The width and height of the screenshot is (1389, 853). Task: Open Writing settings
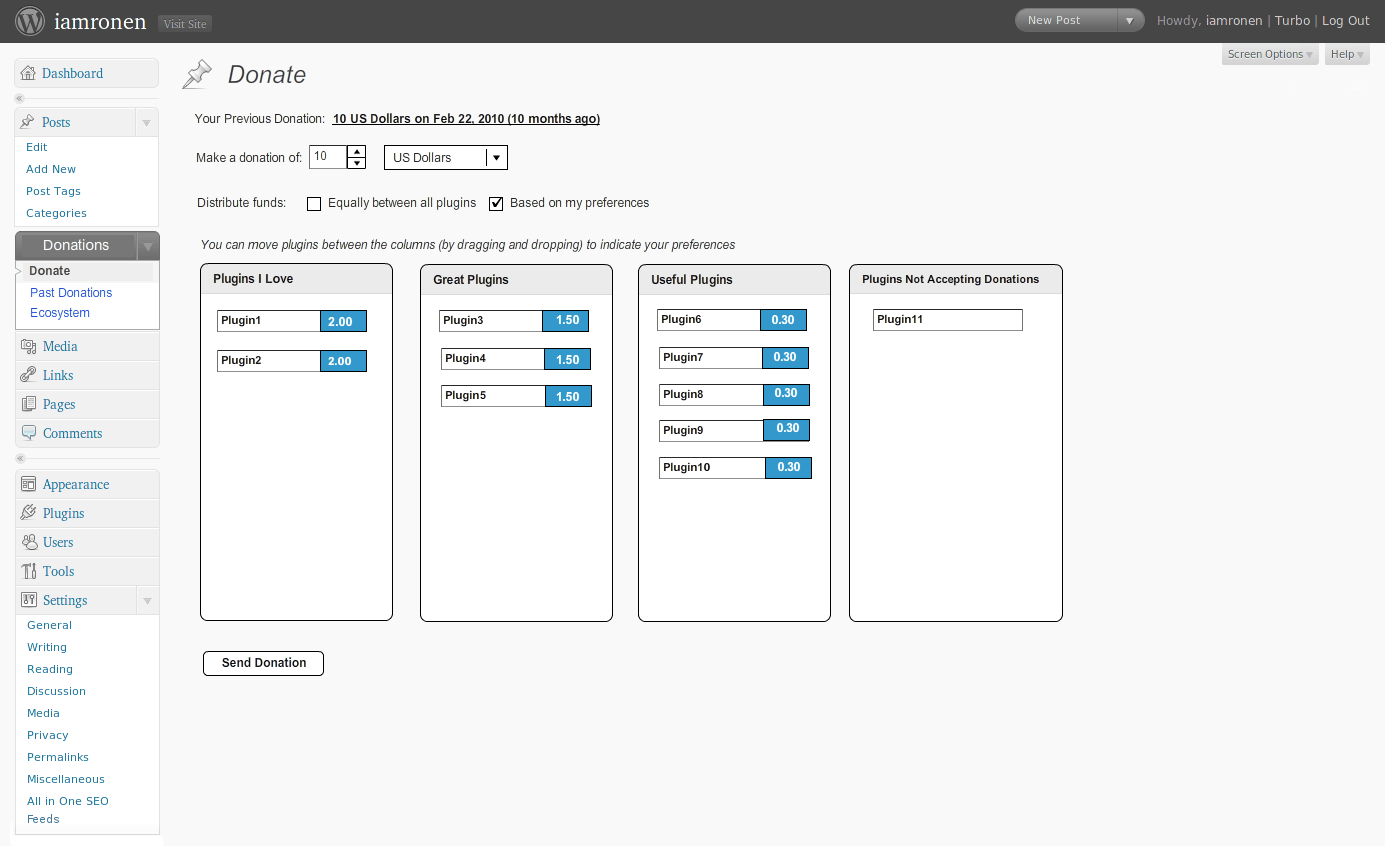click(47, 647)
